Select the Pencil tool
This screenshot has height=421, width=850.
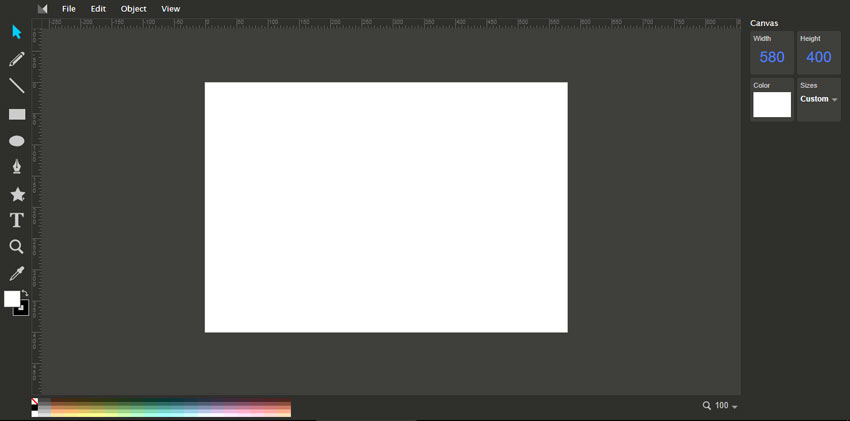[x=16, y=60]
